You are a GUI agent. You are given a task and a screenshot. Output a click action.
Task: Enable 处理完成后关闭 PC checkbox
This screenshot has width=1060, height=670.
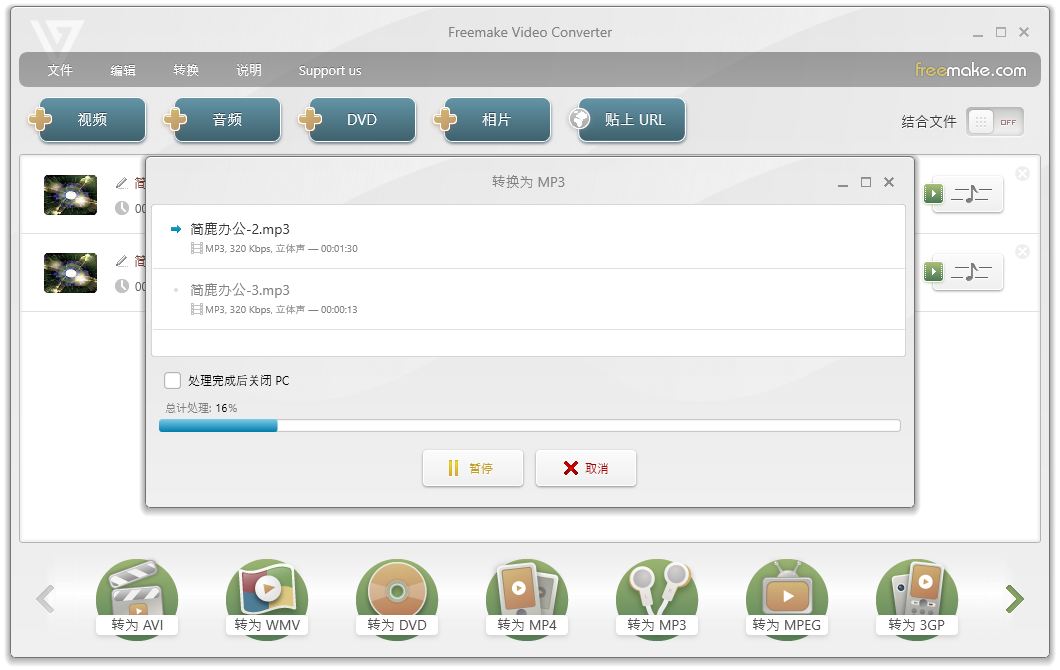(171, 381)
